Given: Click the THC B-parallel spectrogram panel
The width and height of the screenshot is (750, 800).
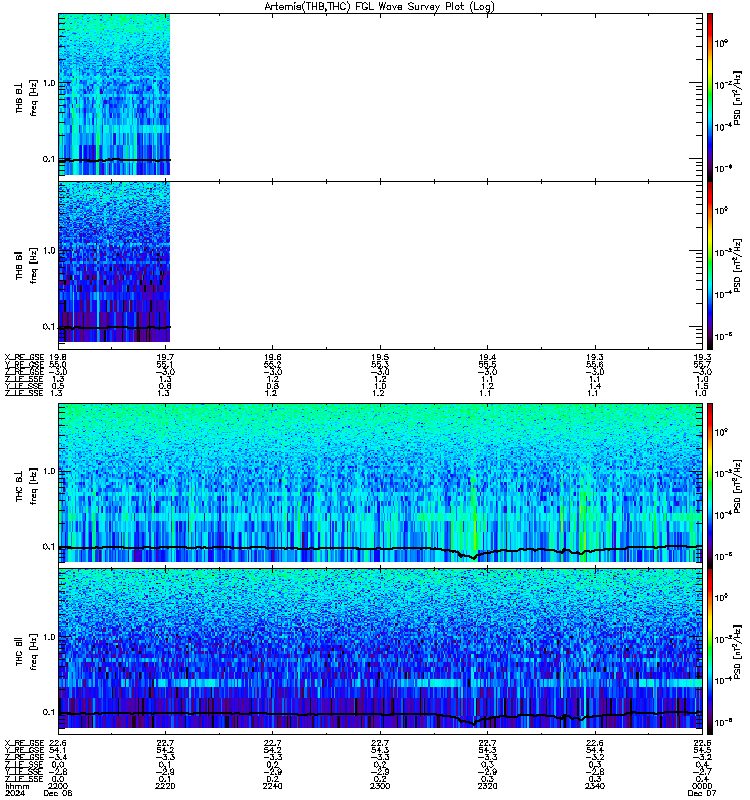Looking at the screenshot, I should pyautogui.click(x=381, y=648).
